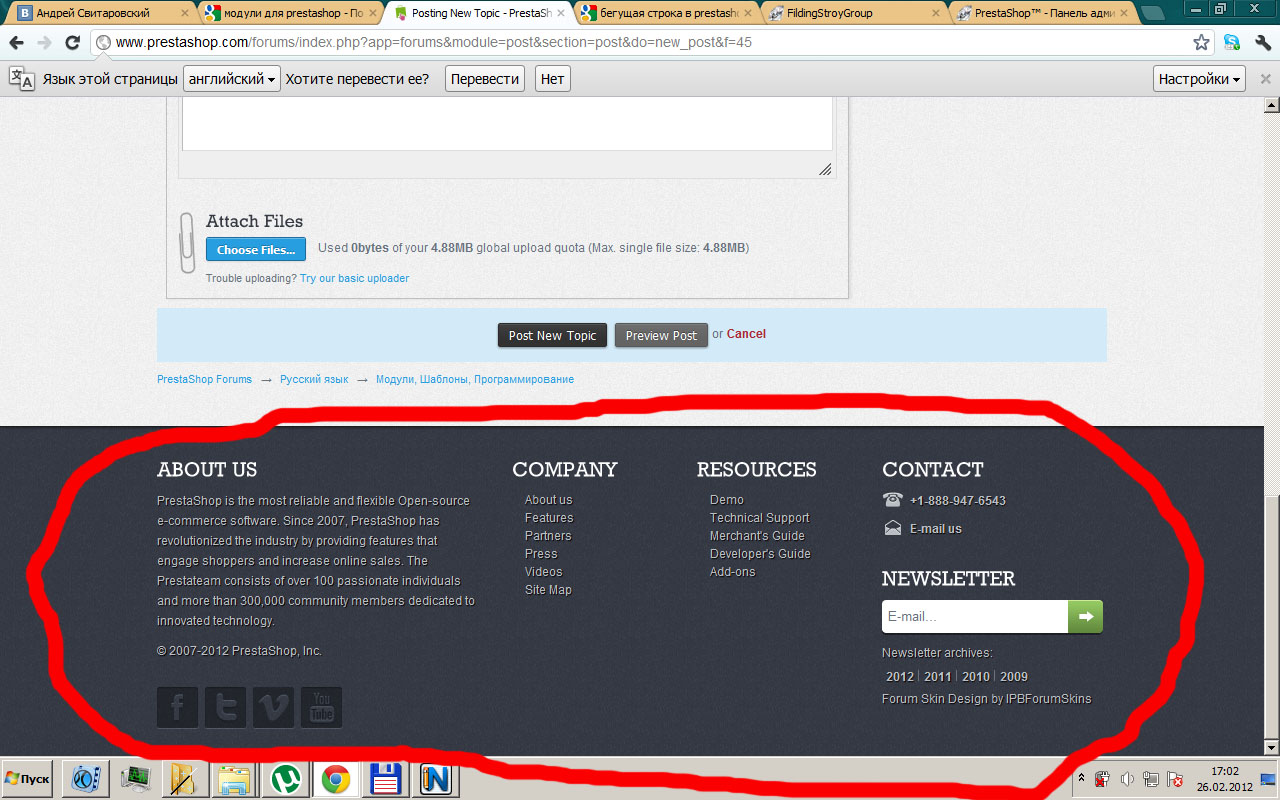Image resolution: width=1280 pixels, height=800 pixels.
Task: Click the page scrollbar down arrow
Action: [1271, 747]
